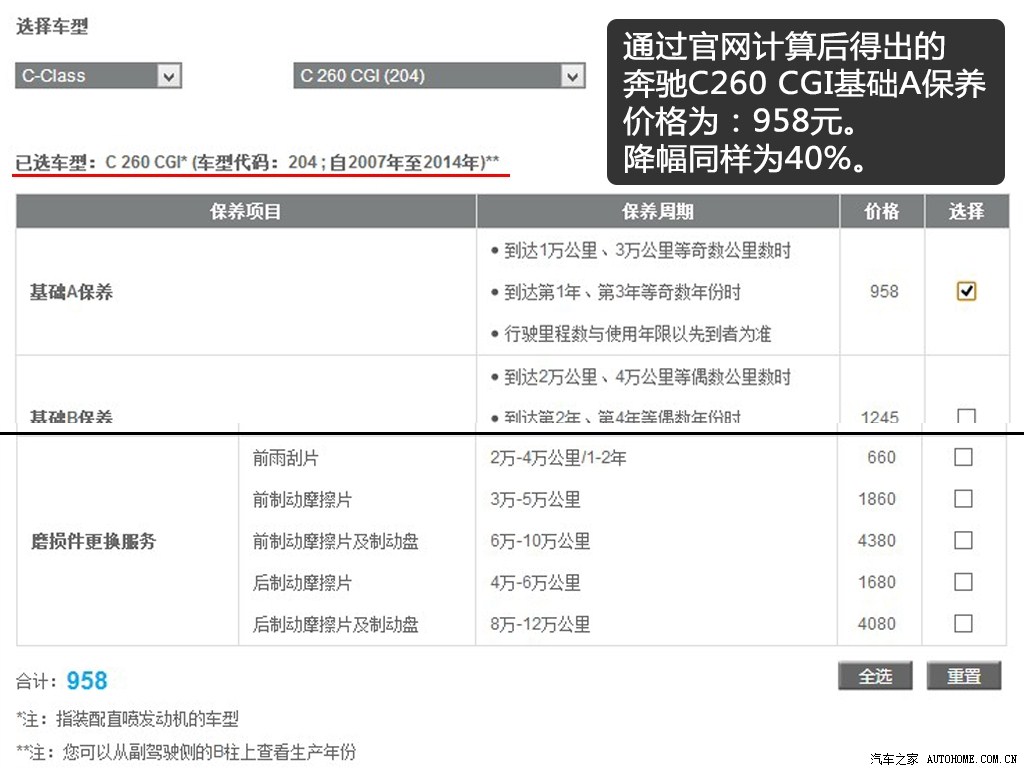Click the 保养项目 column header

point(246,212)
